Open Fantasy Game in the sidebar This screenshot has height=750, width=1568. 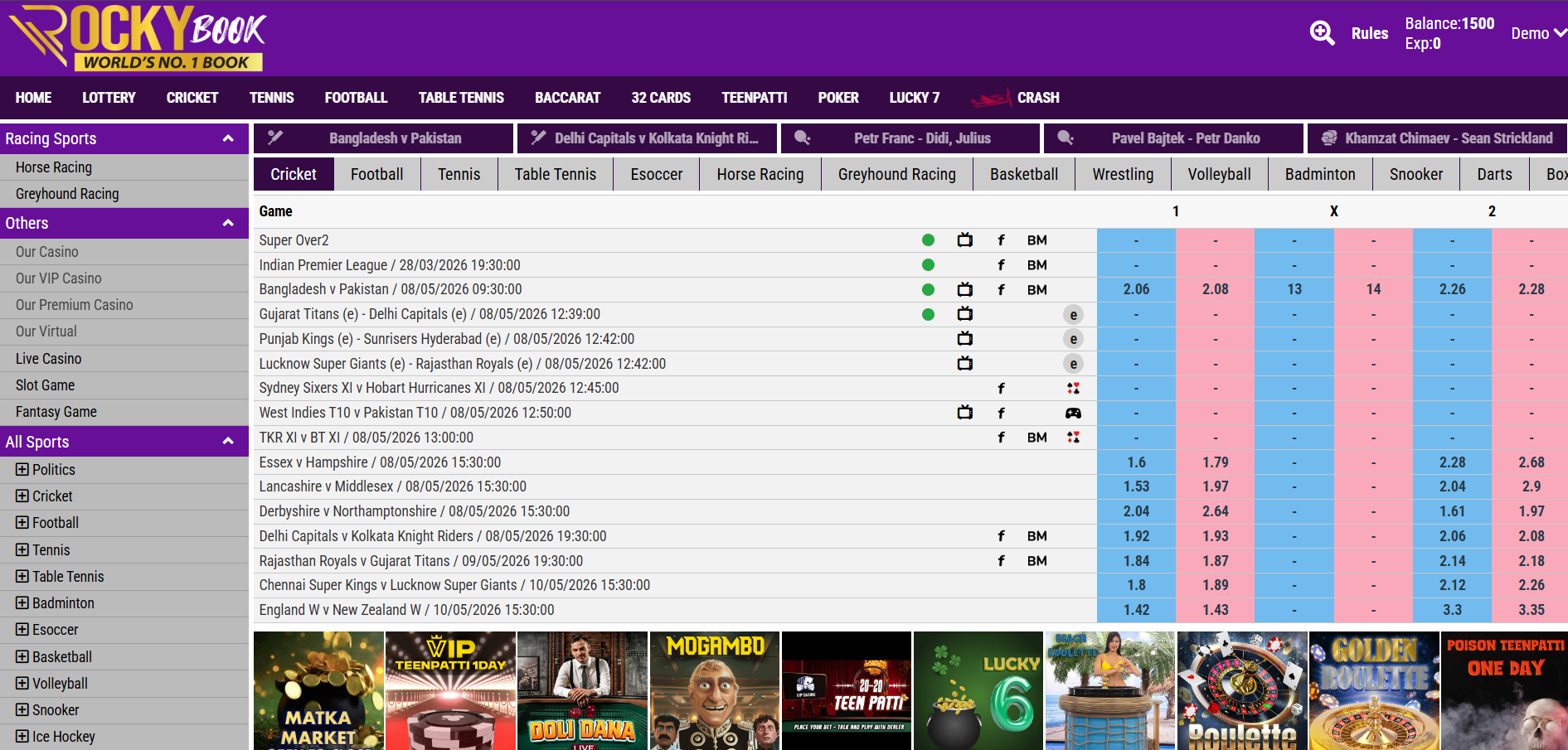pyautogui.click(x=124, y=412)
